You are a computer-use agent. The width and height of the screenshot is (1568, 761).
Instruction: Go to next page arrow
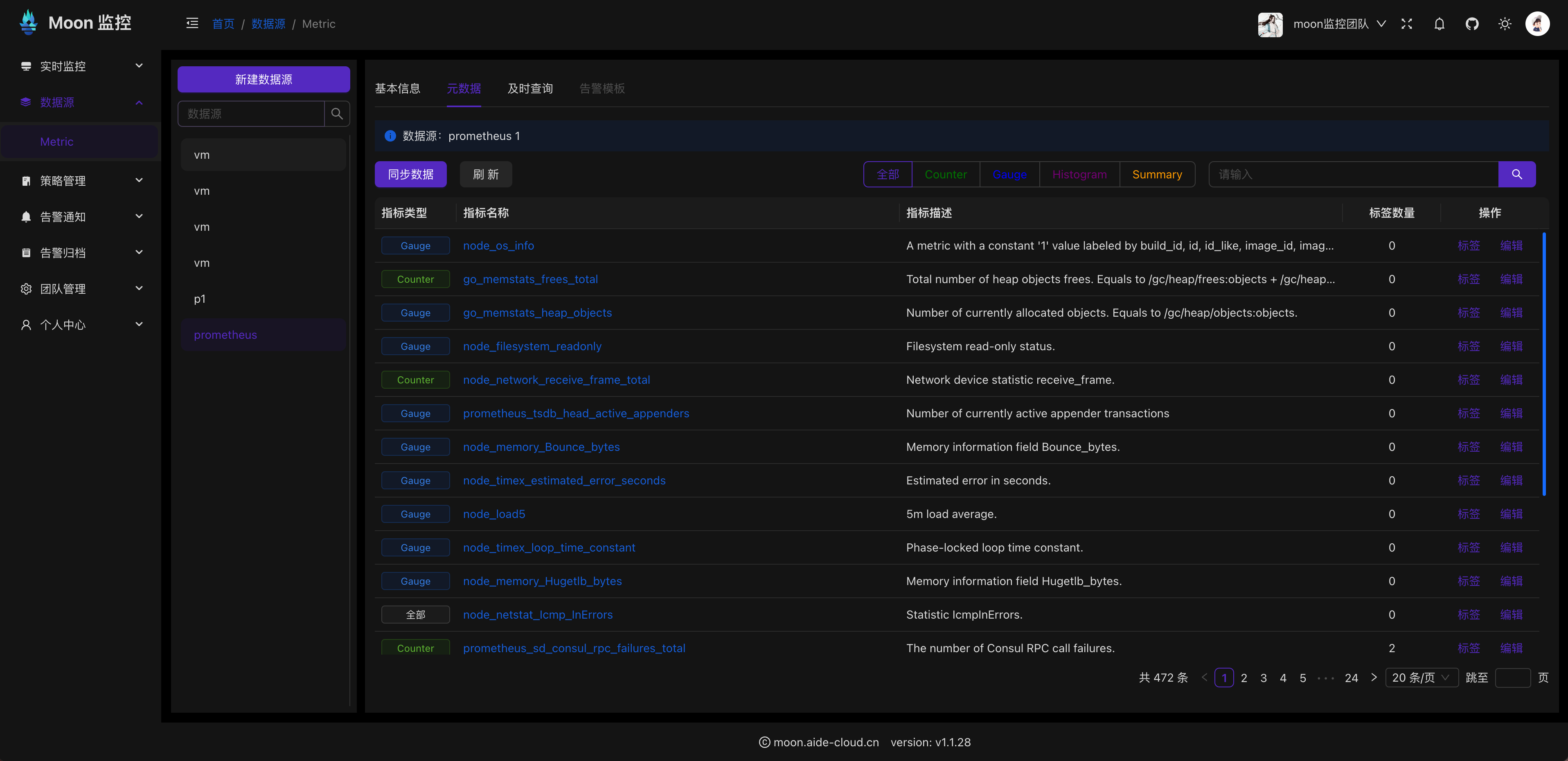tap(1374, 677)
